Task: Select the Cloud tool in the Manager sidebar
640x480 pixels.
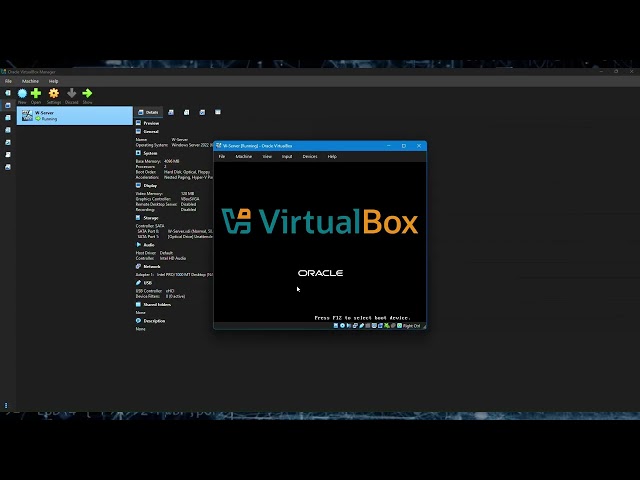Action: pos(8,155)
